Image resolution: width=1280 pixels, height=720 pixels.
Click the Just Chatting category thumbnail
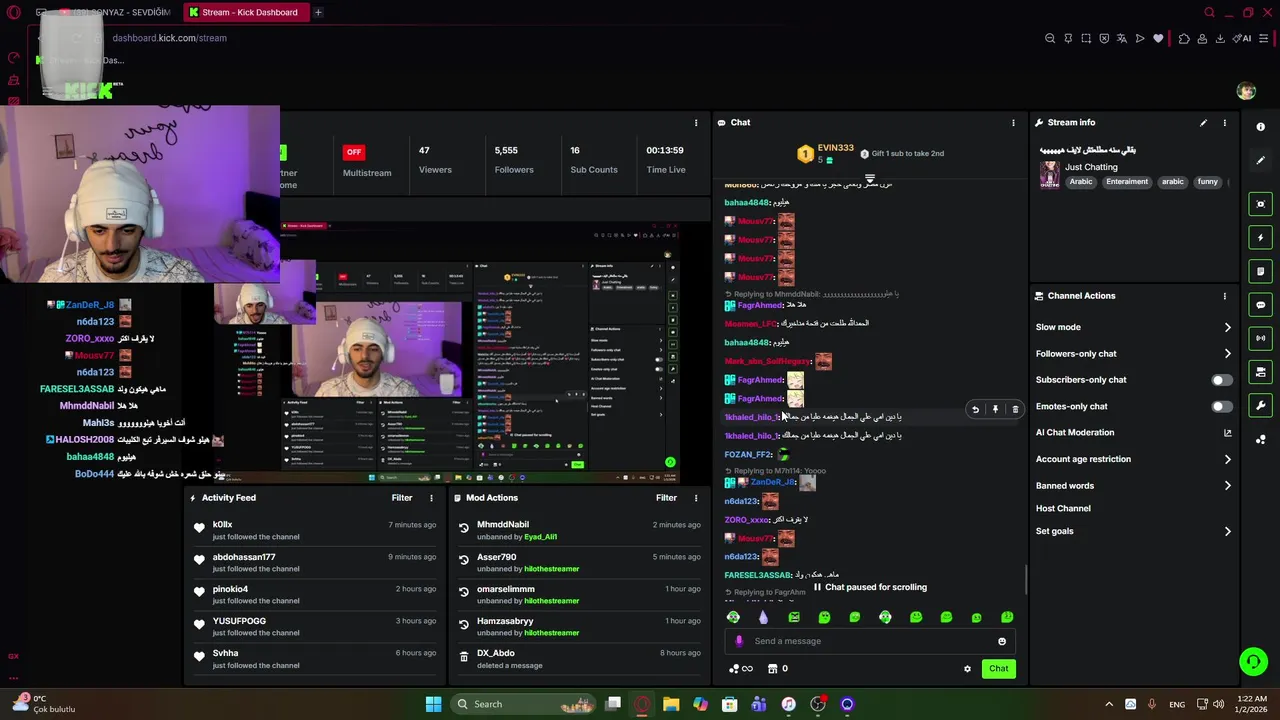click(x=1050, y=174)
